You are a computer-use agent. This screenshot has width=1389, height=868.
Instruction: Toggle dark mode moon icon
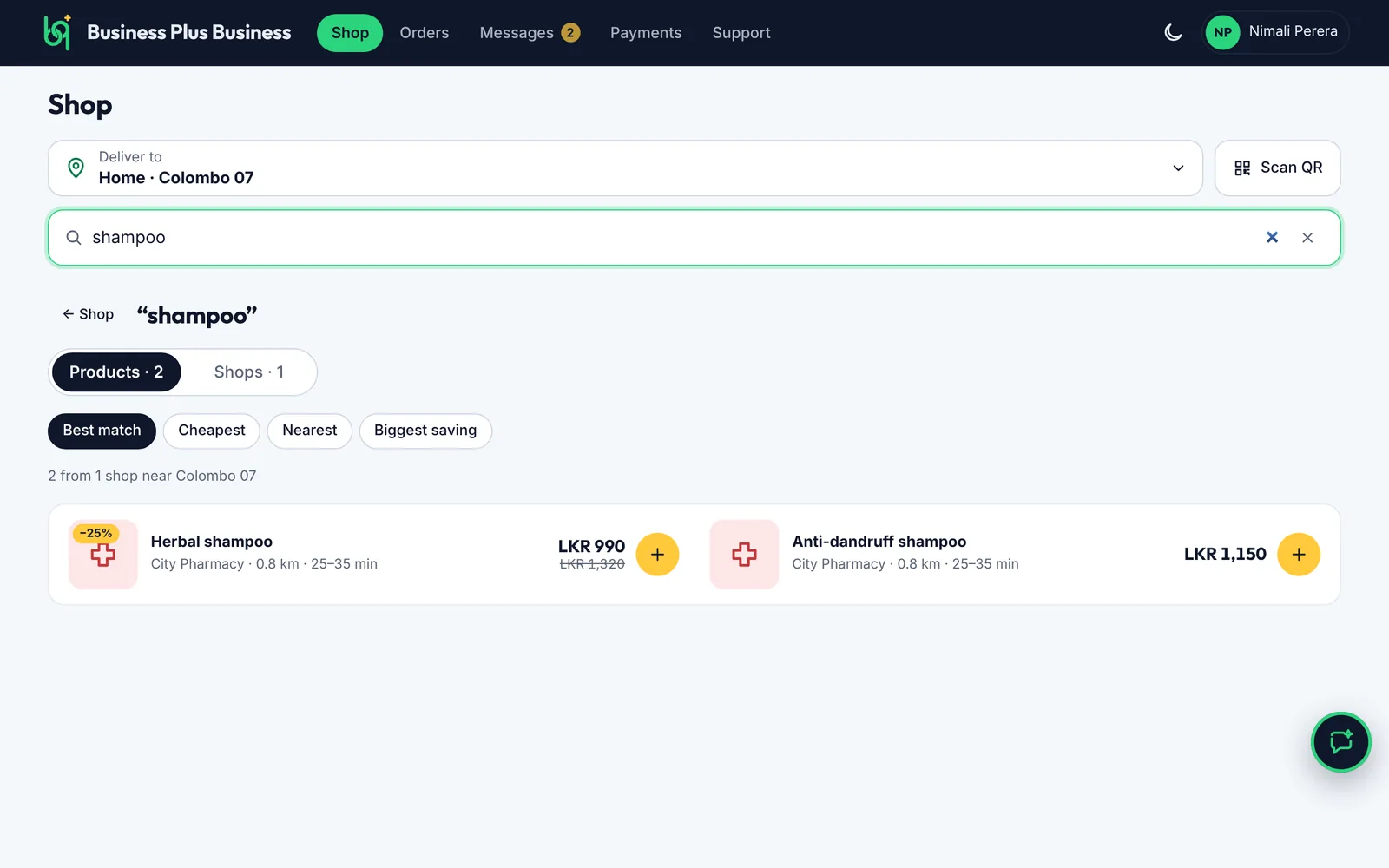coord(1173,33)
